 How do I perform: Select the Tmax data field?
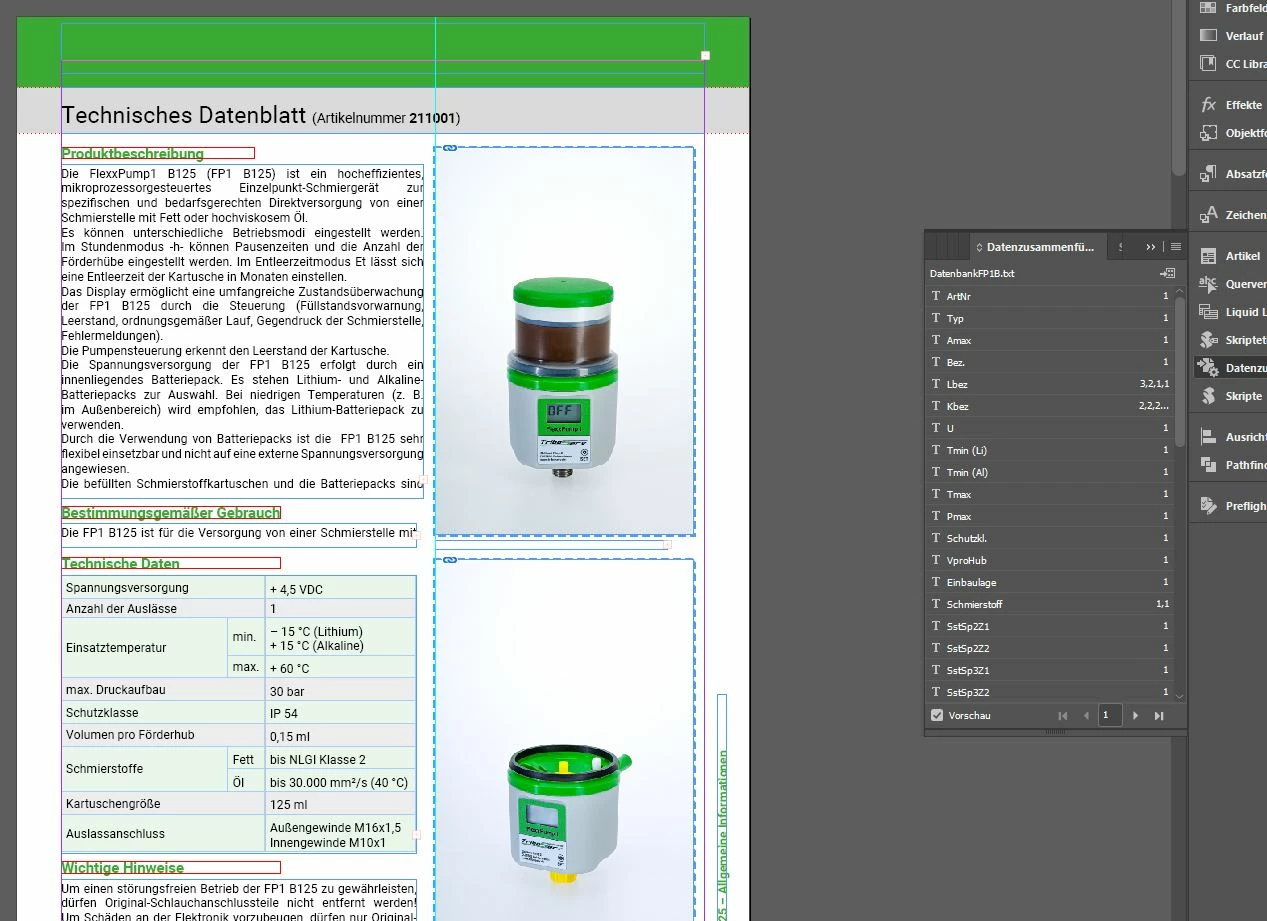point(1050,494)
